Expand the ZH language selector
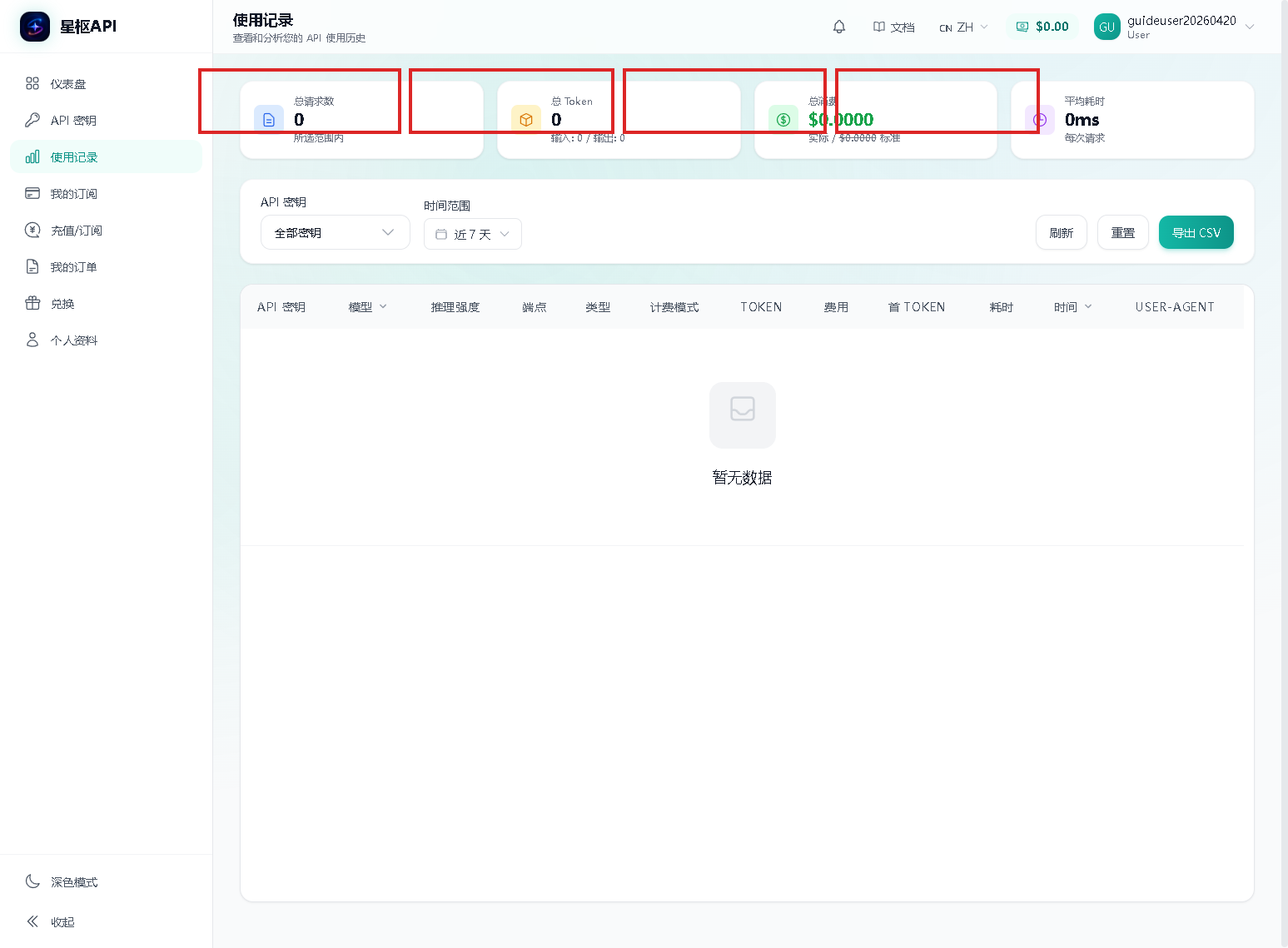Image resolution: width=1288 pixels, height=948 pixels. (x=963, y=27)
